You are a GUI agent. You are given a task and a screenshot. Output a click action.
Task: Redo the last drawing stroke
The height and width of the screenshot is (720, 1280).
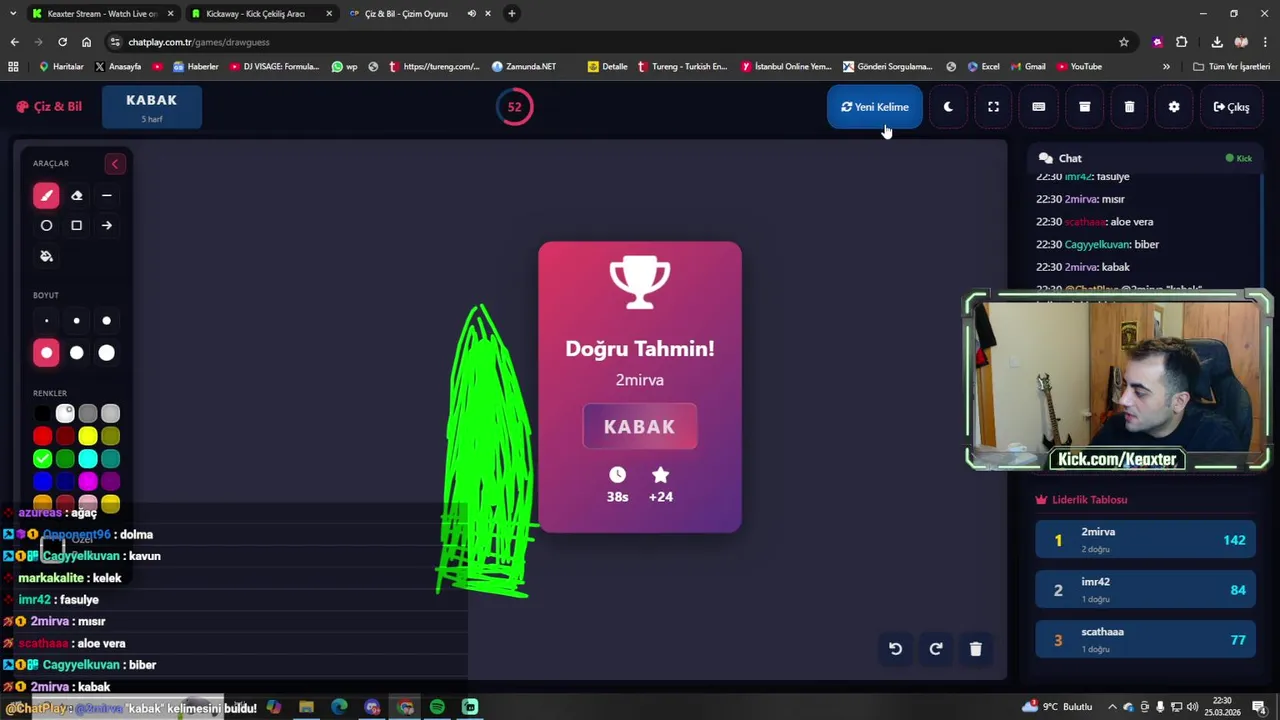pos(935,649)
